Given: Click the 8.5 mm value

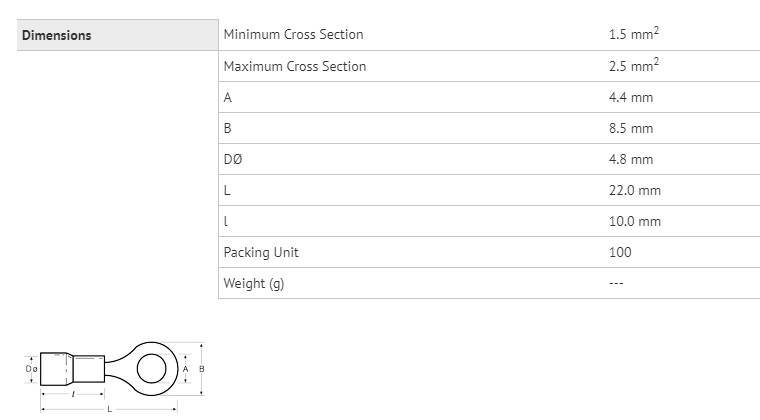Looking at the screenshot, I should click(x=631, y=128).
